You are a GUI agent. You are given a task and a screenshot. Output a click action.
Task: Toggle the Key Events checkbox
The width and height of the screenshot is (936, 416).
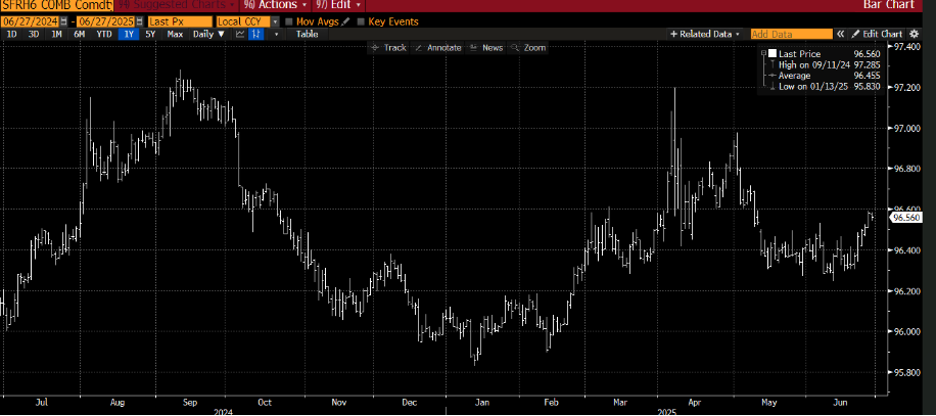(361, 21)
